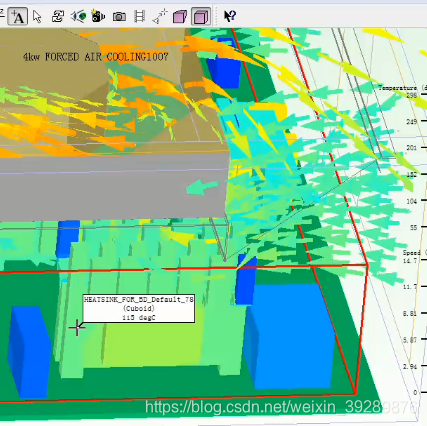Toggle the outlined cube display mode
The image size is (427, 426).
click(201, 16)
